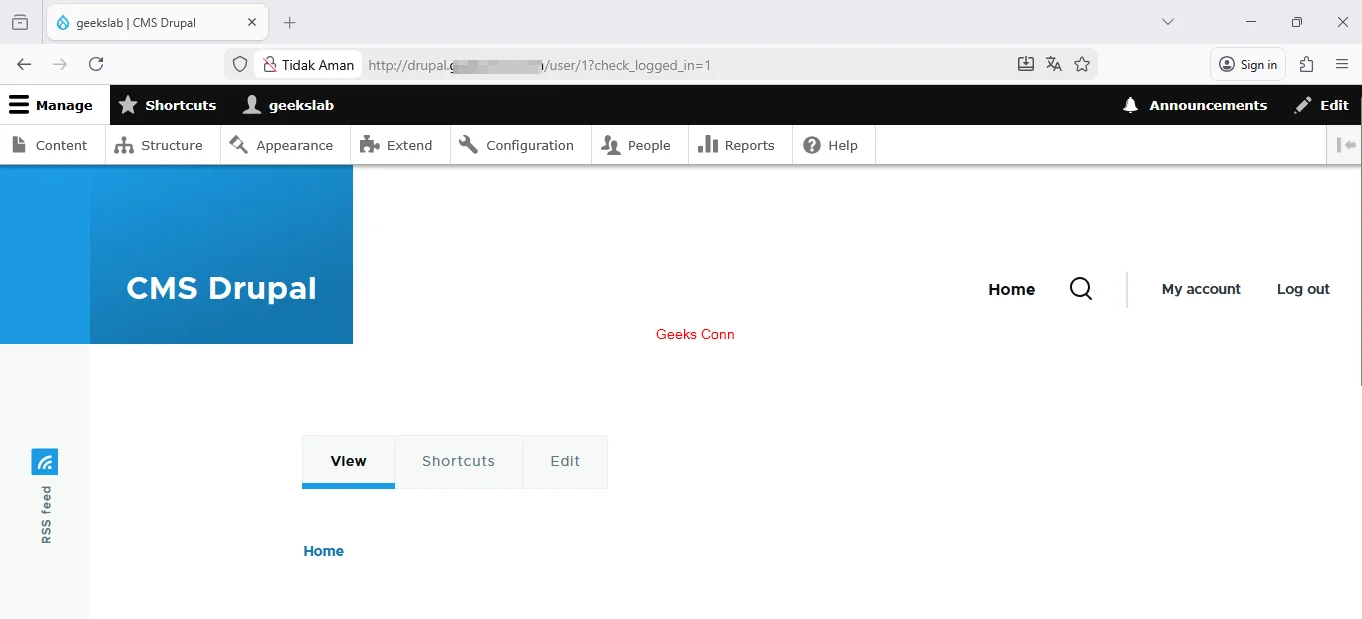Click the browser Sign in button

[x=1247, y=64]
